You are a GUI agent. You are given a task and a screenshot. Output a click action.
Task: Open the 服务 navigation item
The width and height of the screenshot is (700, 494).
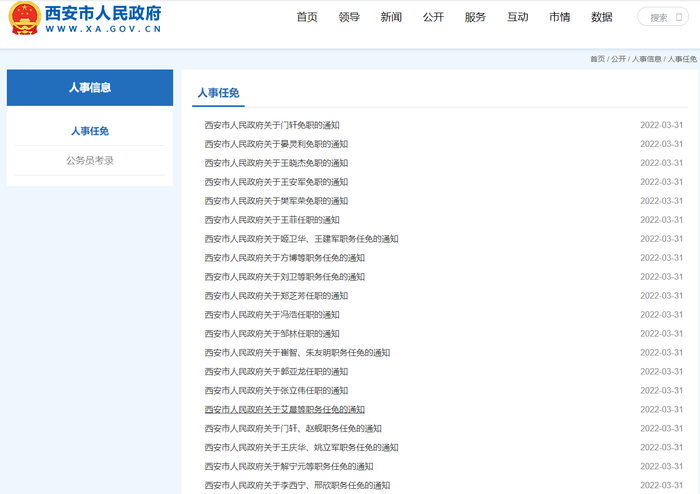[475, 17]
